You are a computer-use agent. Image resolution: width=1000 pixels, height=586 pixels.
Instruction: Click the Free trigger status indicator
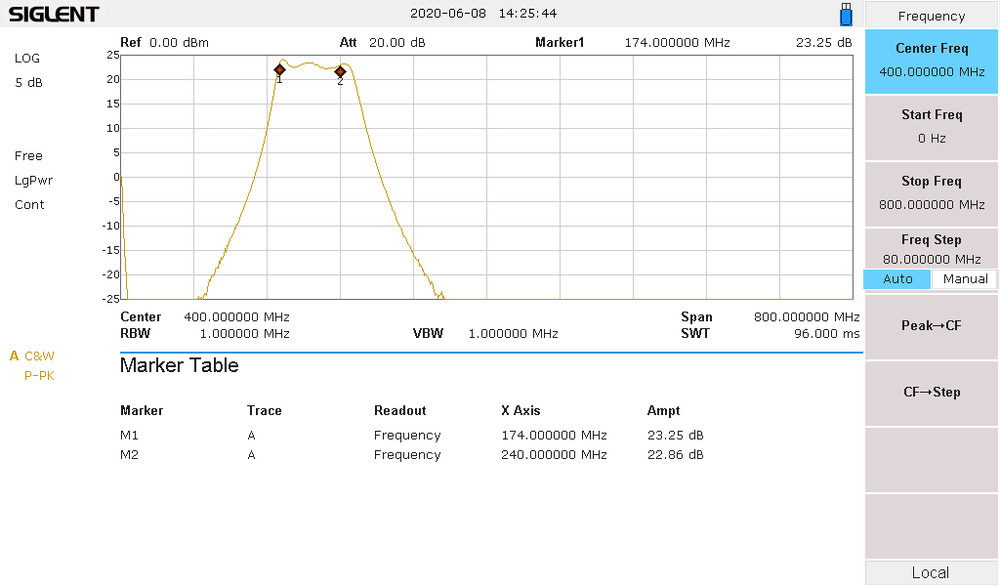point(28,156)
